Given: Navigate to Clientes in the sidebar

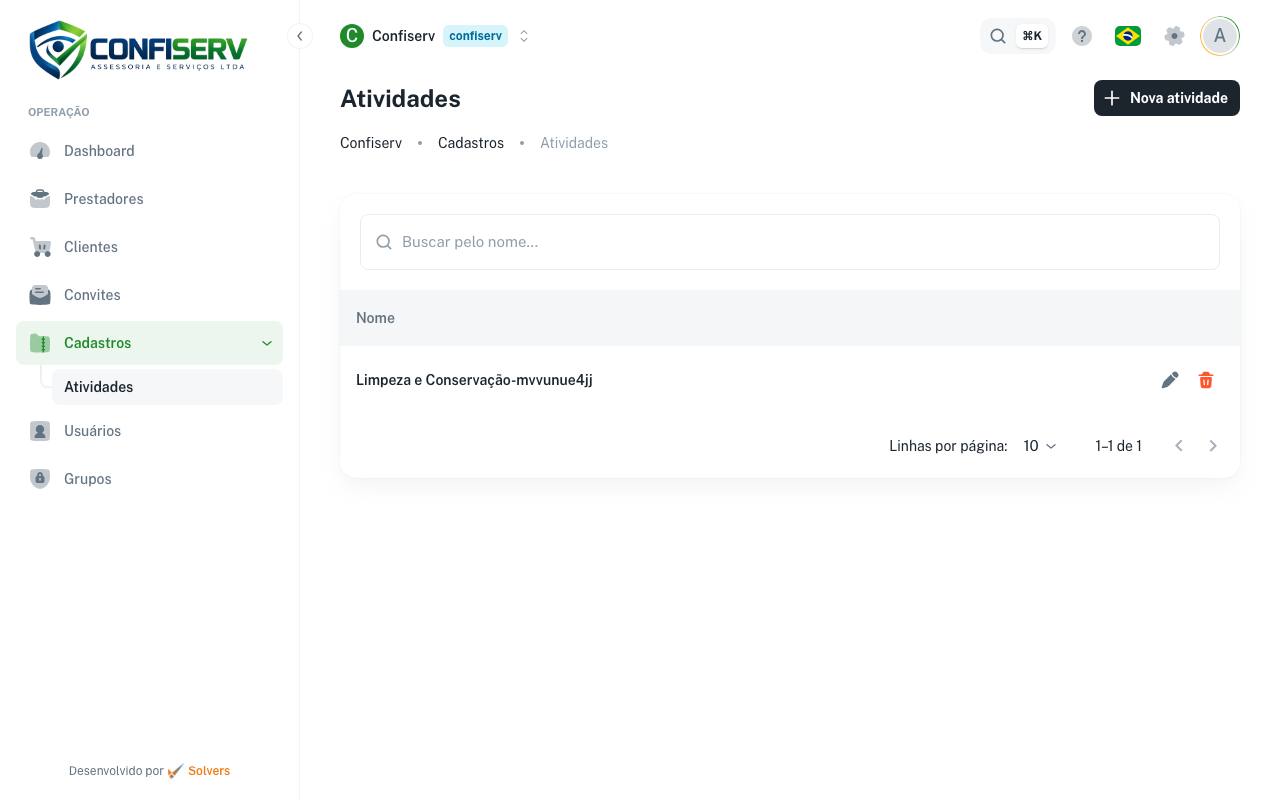Looking at the screenshot, I should pos(150,247).
